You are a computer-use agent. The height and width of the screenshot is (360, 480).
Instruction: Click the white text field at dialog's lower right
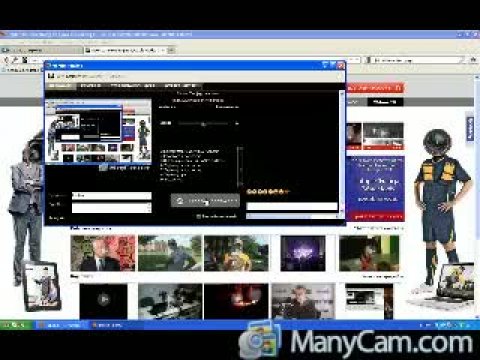[x=292, y=207]
